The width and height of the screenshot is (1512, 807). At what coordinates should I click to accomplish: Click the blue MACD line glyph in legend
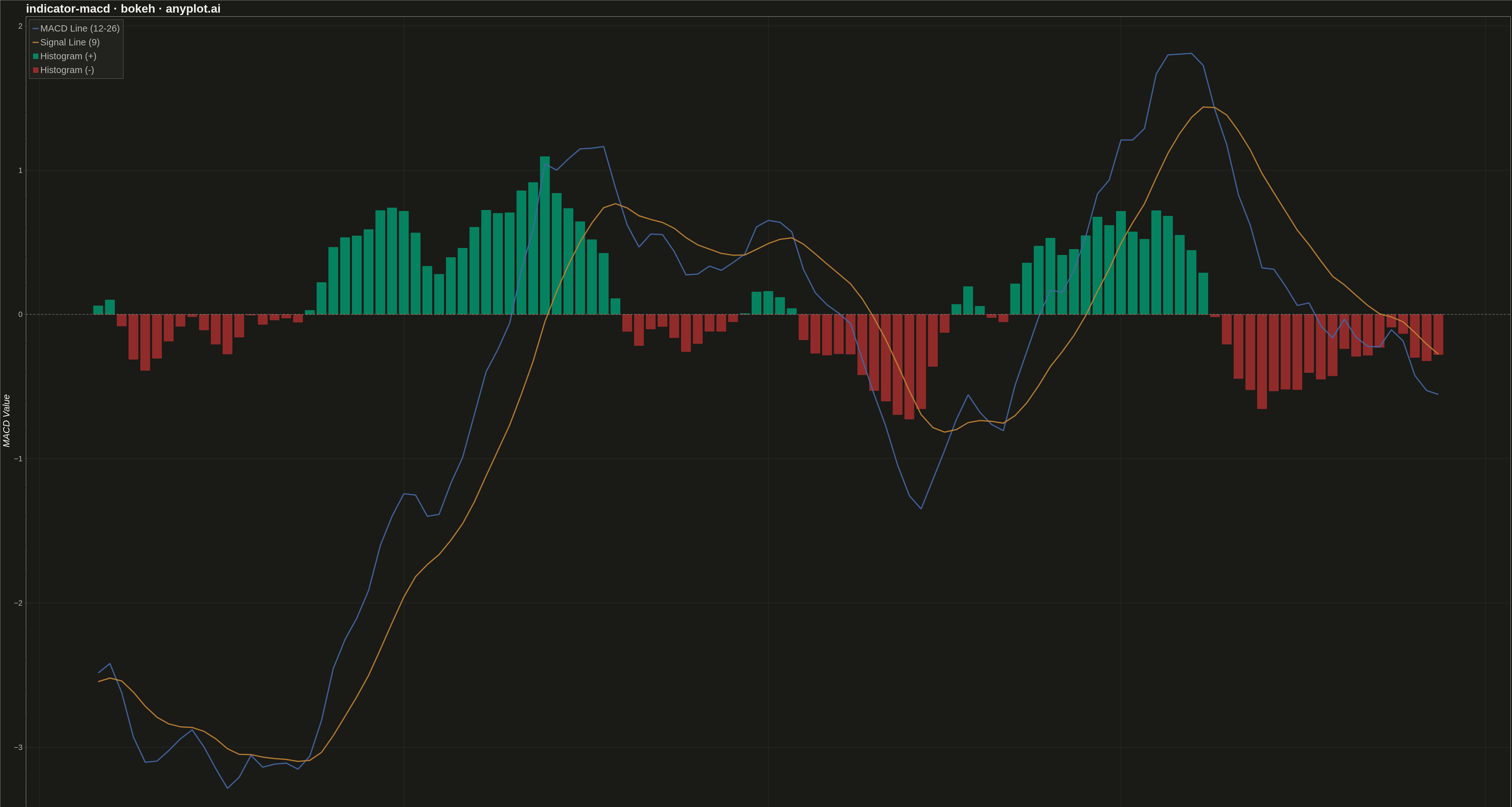tap(36, 28)
